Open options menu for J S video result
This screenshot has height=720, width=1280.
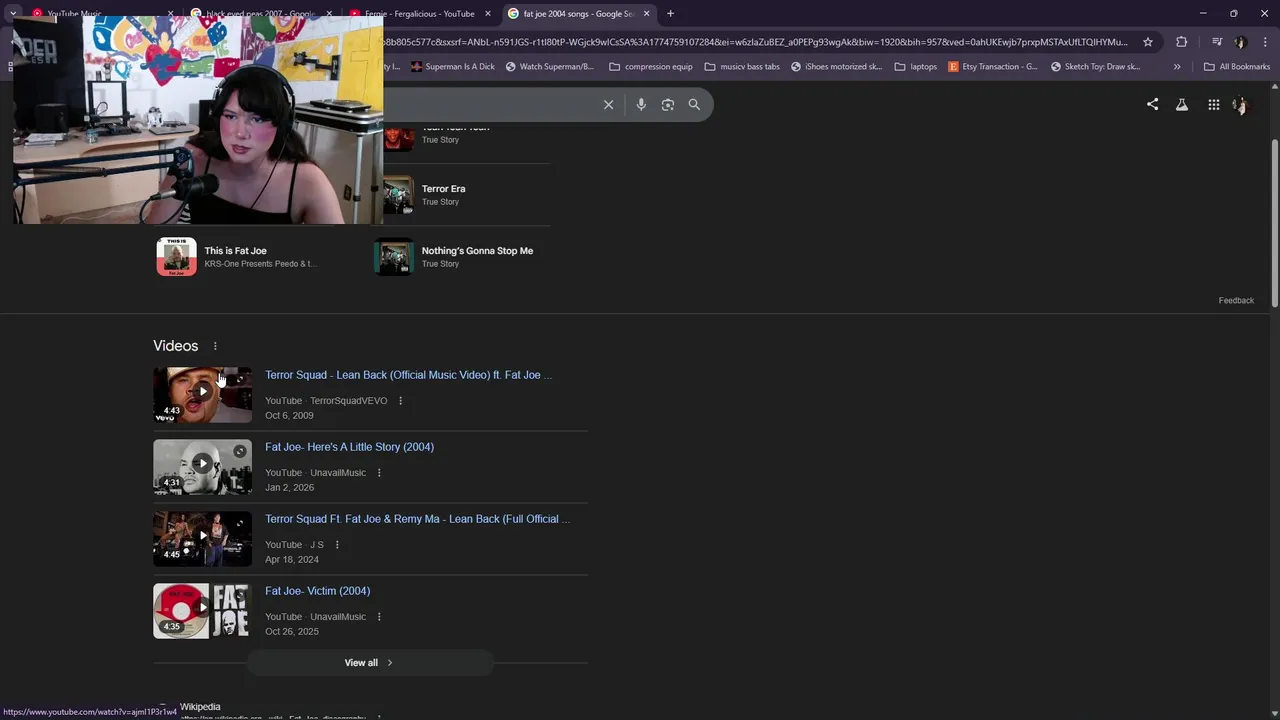(x=337, y=545)
